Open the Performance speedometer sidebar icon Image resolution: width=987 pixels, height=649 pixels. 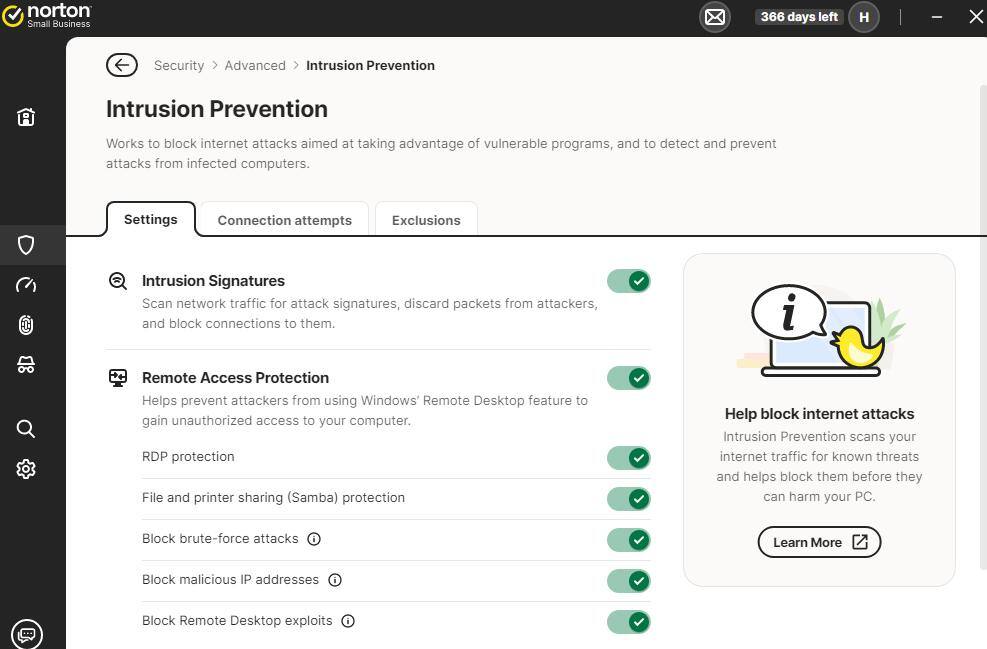pos(26,285)
